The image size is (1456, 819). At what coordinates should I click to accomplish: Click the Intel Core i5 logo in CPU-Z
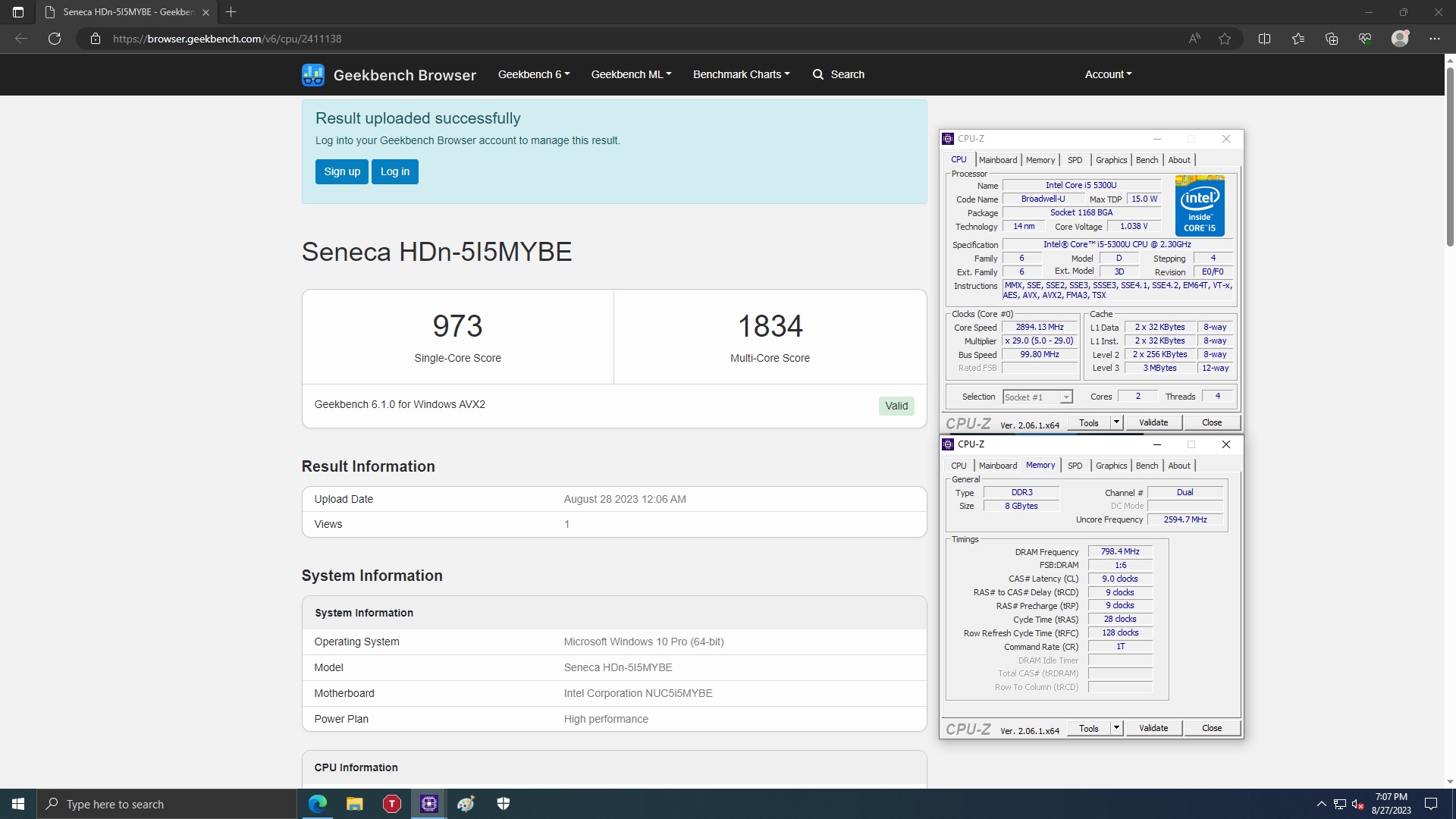point(1200,206)
